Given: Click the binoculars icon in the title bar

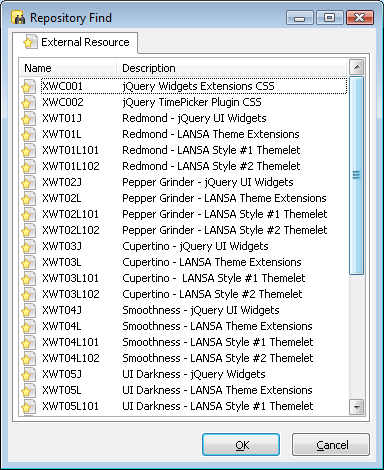Looking at the screenshot, I should [18, 17].
